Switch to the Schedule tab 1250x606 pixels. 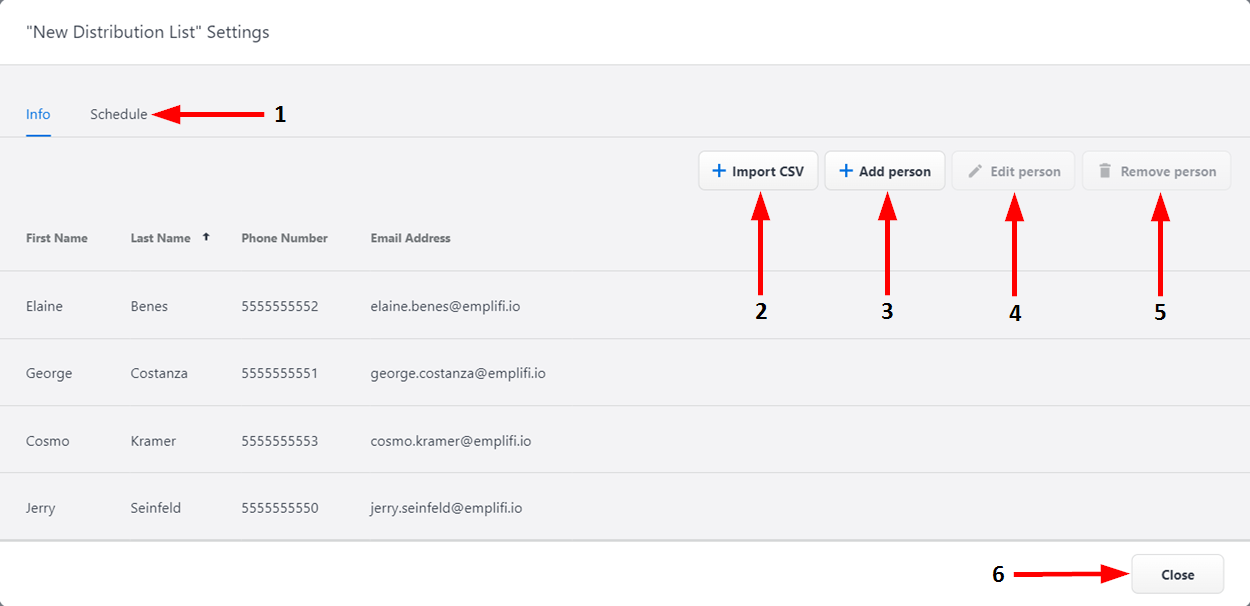[118, 114]
